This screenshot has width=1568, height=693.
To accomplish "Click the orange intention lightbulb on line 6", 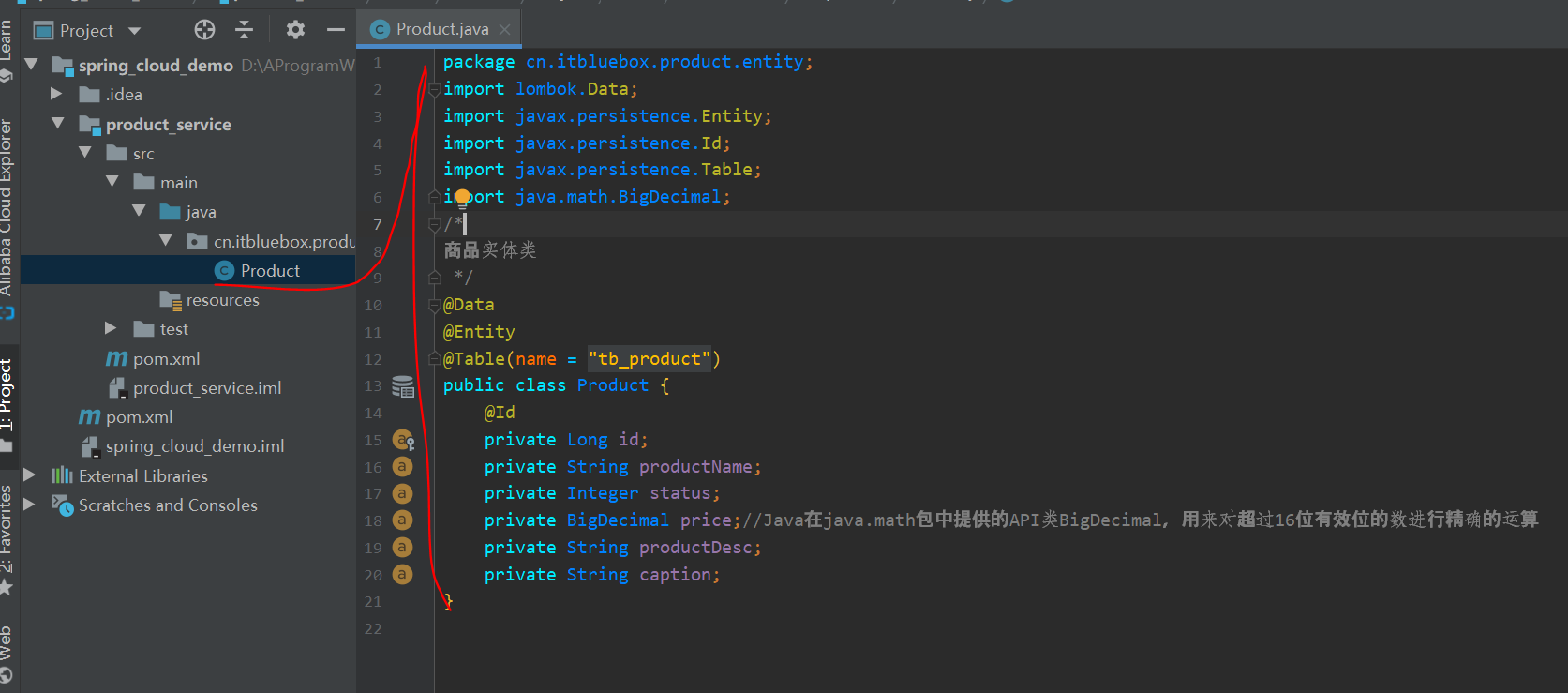I will point(462,198).
